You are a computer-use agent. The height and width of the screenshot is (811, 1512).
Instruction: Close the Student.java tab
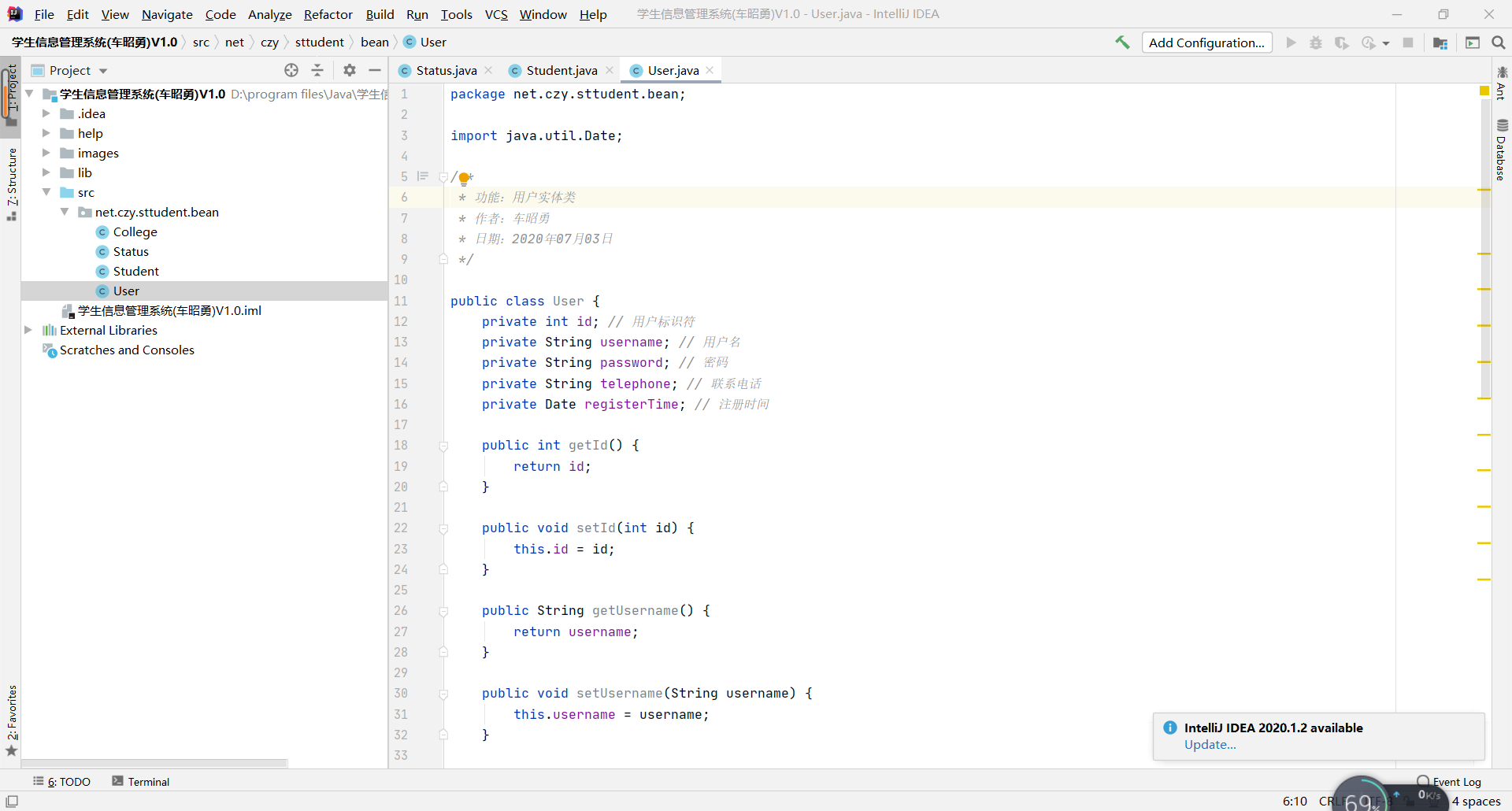(610, 70)
